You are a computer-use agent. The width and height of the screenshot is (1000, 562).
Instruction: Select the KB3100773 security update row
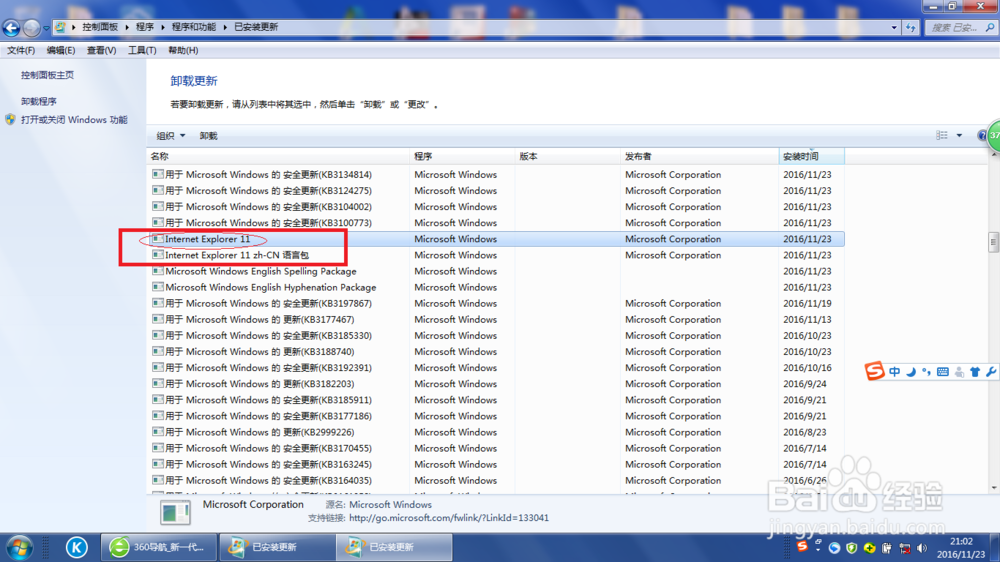point(496,223)
